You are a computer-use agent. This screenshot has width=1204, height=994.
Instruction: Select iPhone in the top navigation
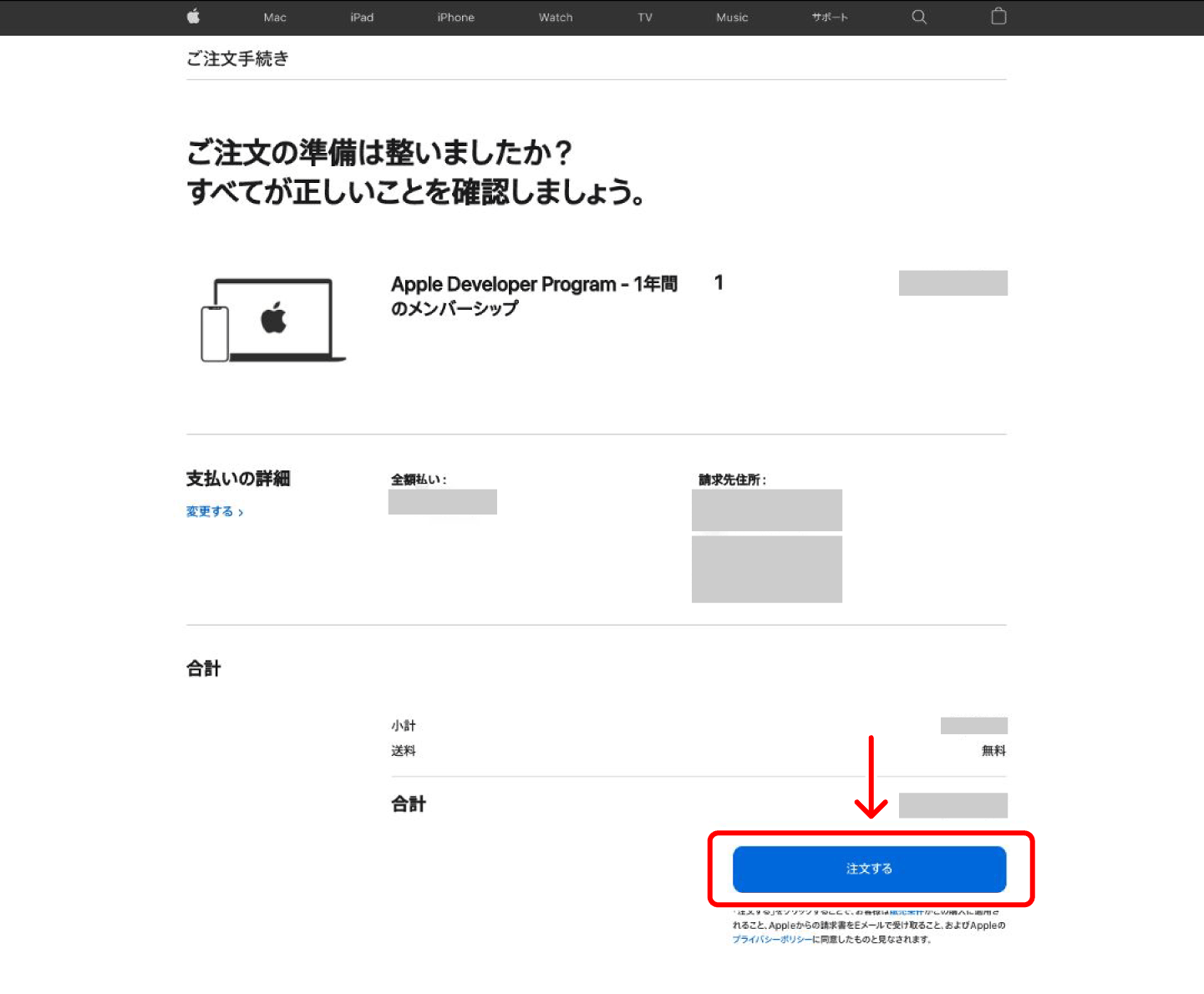tap(455, 18)
